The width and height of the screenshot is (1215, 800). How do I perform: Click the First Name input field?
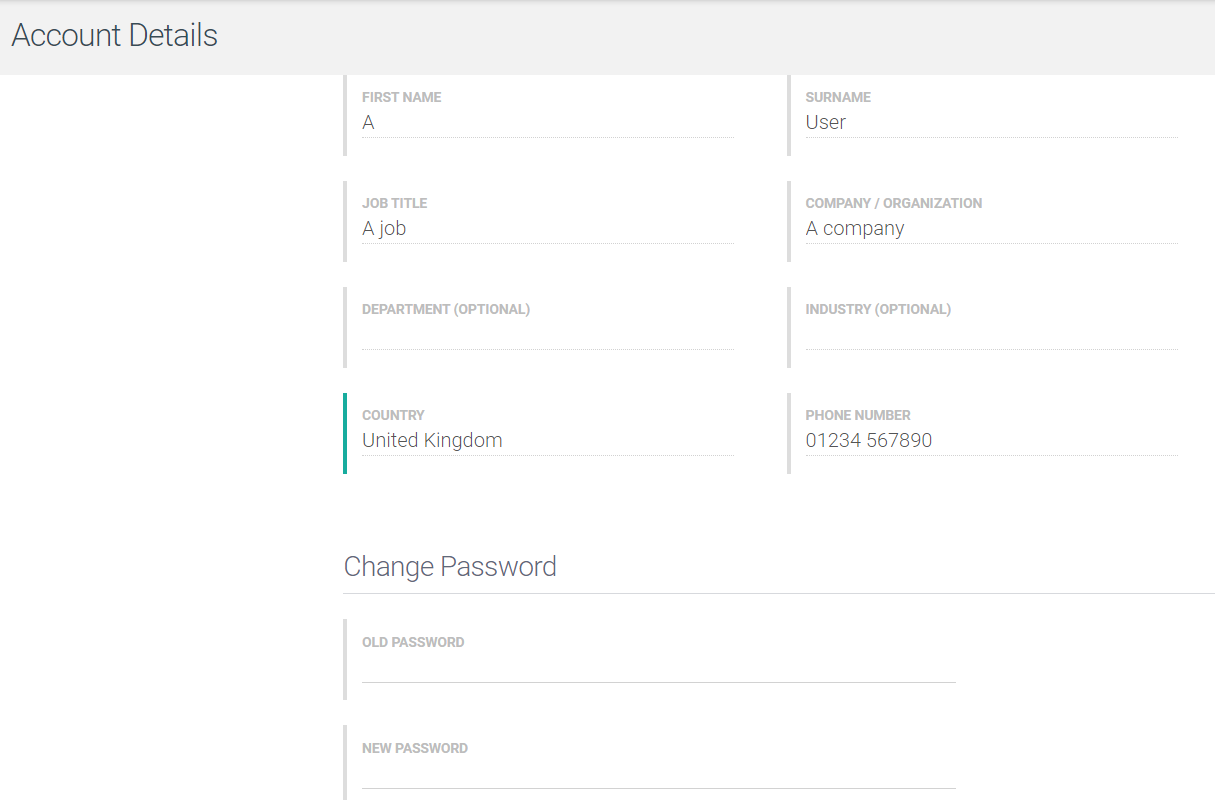coord(547,122)
